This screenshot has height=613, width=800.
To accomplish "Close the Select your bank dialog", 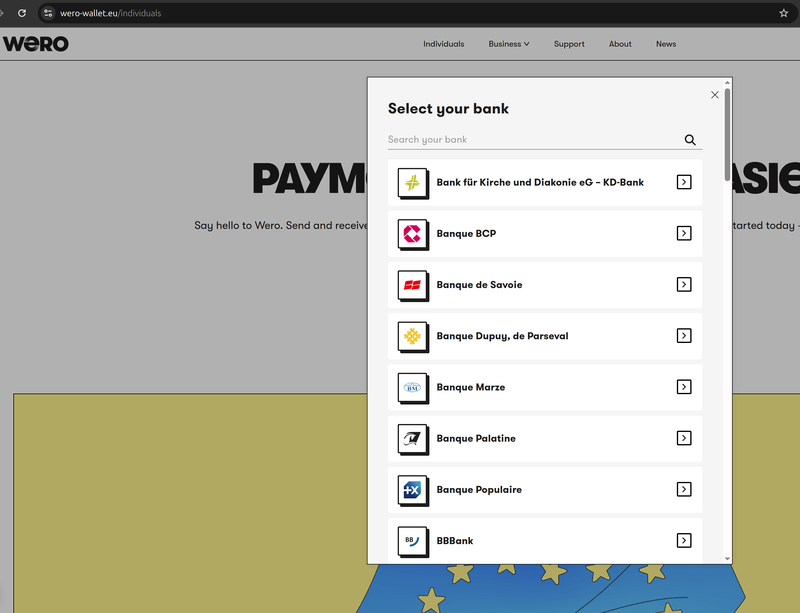I will coord(715,95).
